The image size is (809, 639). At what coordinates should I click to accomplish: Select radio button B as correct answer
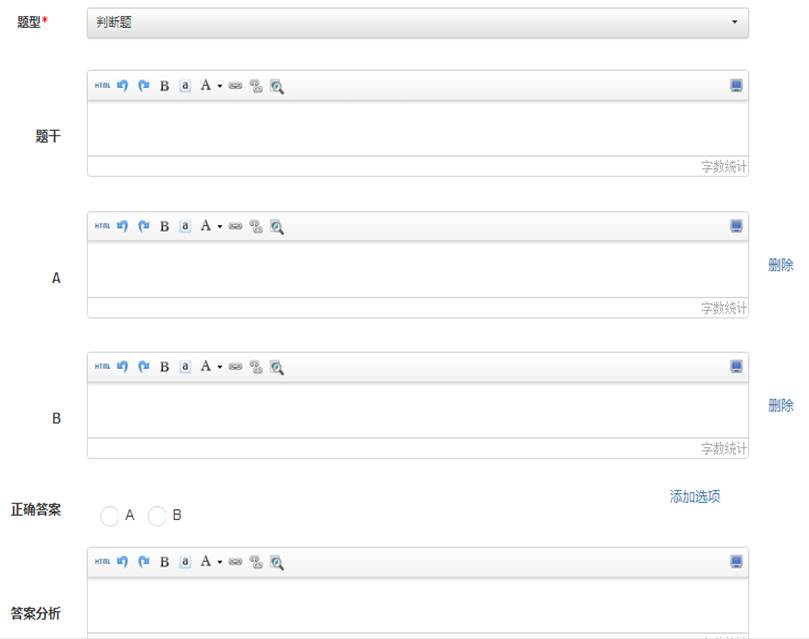click(157, 516)
